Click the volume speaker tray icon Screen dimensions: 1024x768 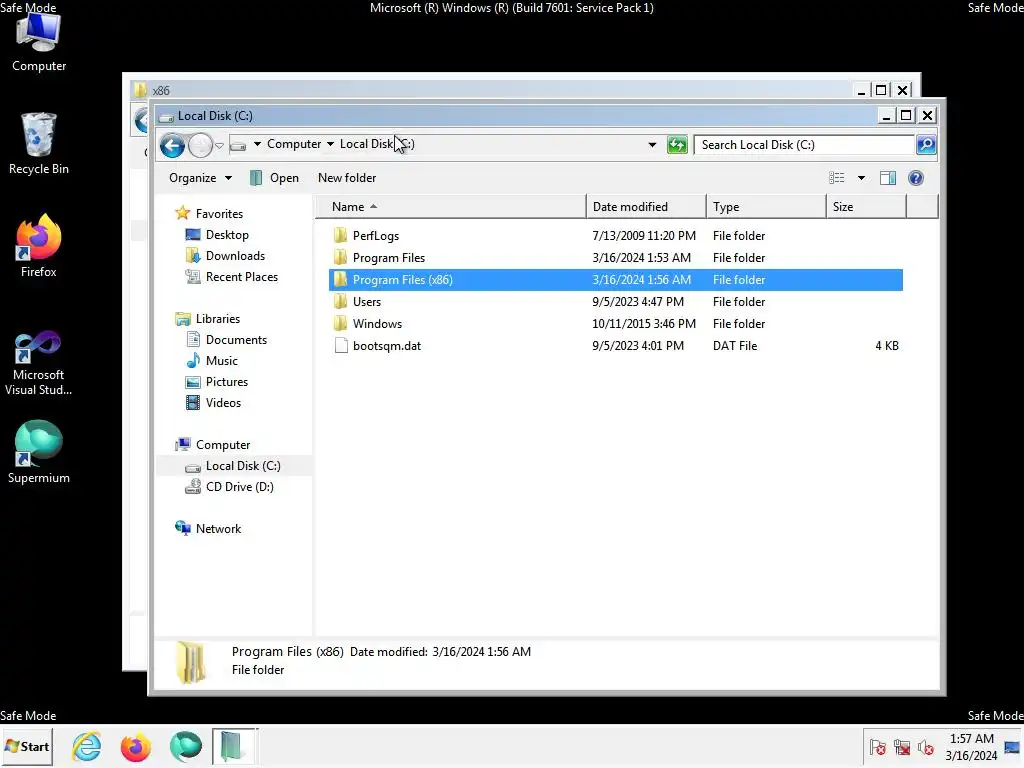[925, 747]
